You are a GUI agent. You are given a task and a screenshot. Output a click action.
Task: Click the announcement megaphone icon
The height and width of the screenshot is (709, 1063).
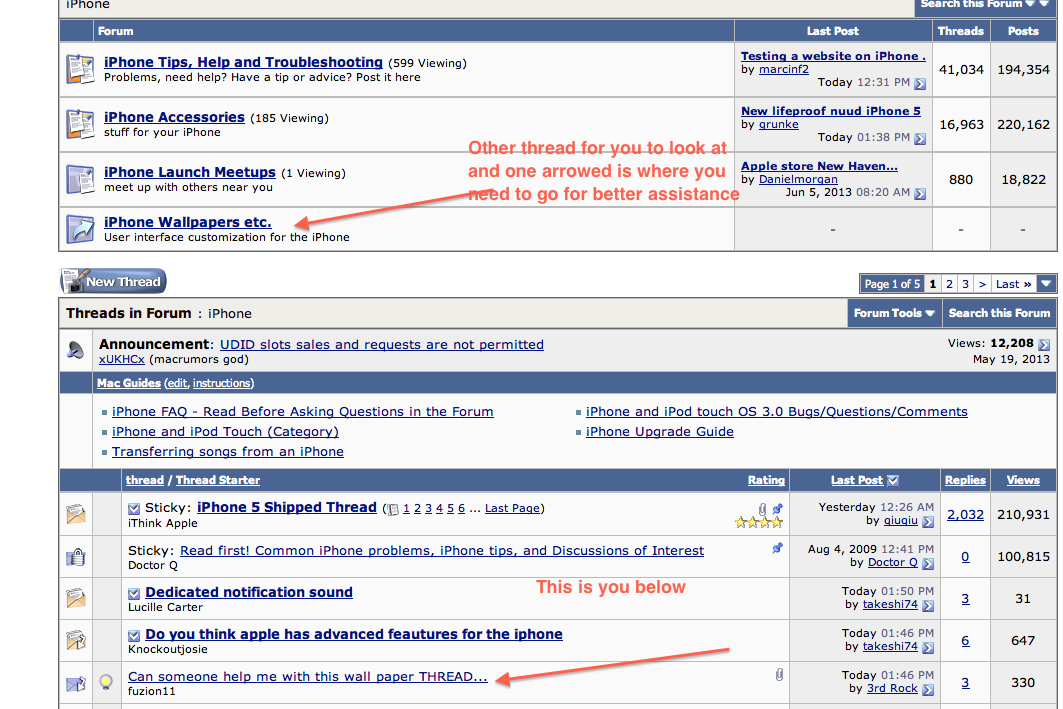pyautogui.click(x=75, y=350)
